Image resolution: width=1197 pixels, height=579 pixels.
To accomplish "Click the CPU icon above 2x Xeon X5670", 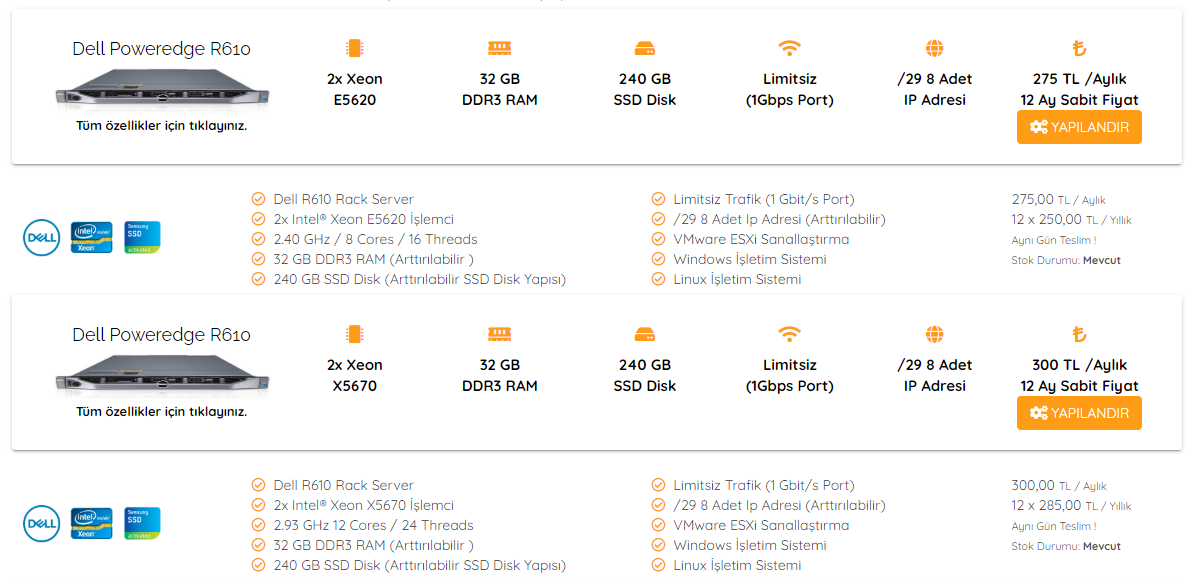I will pyautogui.click(x=354, y=335).
